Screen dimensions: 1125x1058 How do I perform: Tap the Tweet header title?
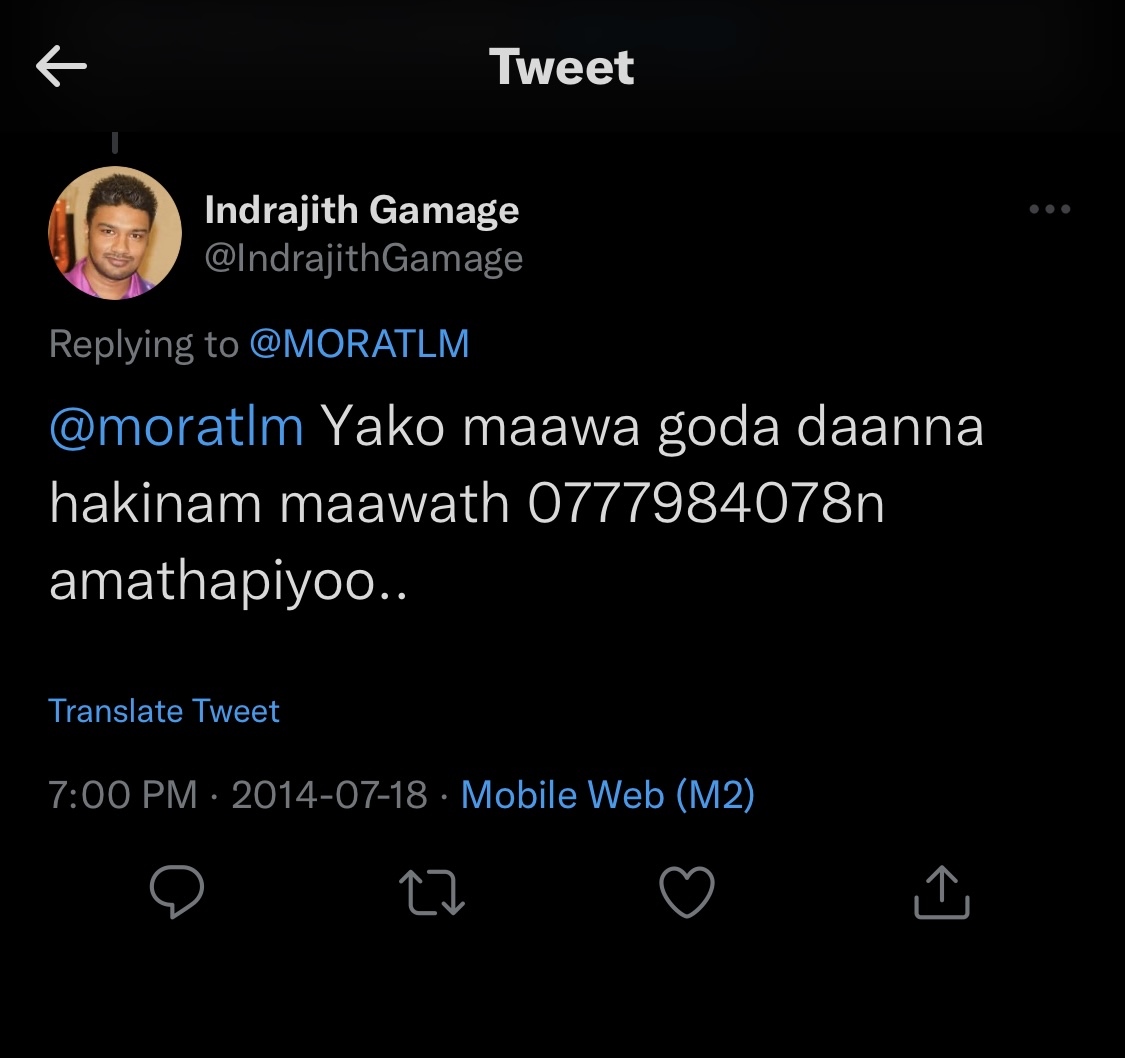(x=562, y=67)
